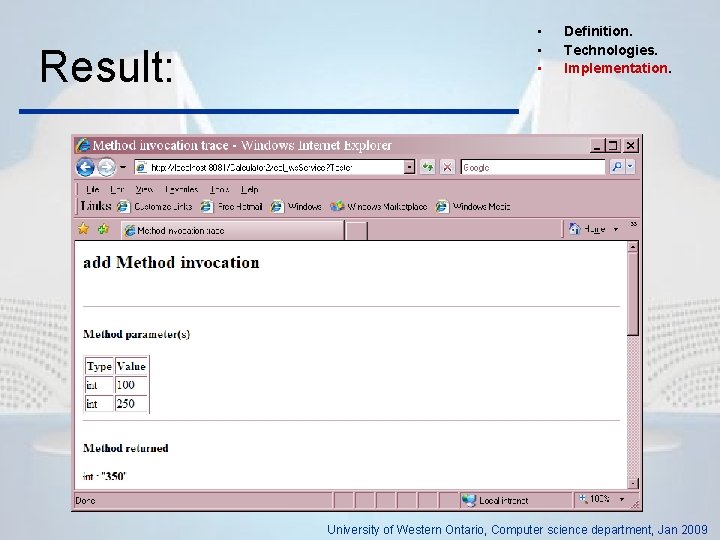The image size is (720, 540).
Task: Open the View menu
Action: coord(144,189)
